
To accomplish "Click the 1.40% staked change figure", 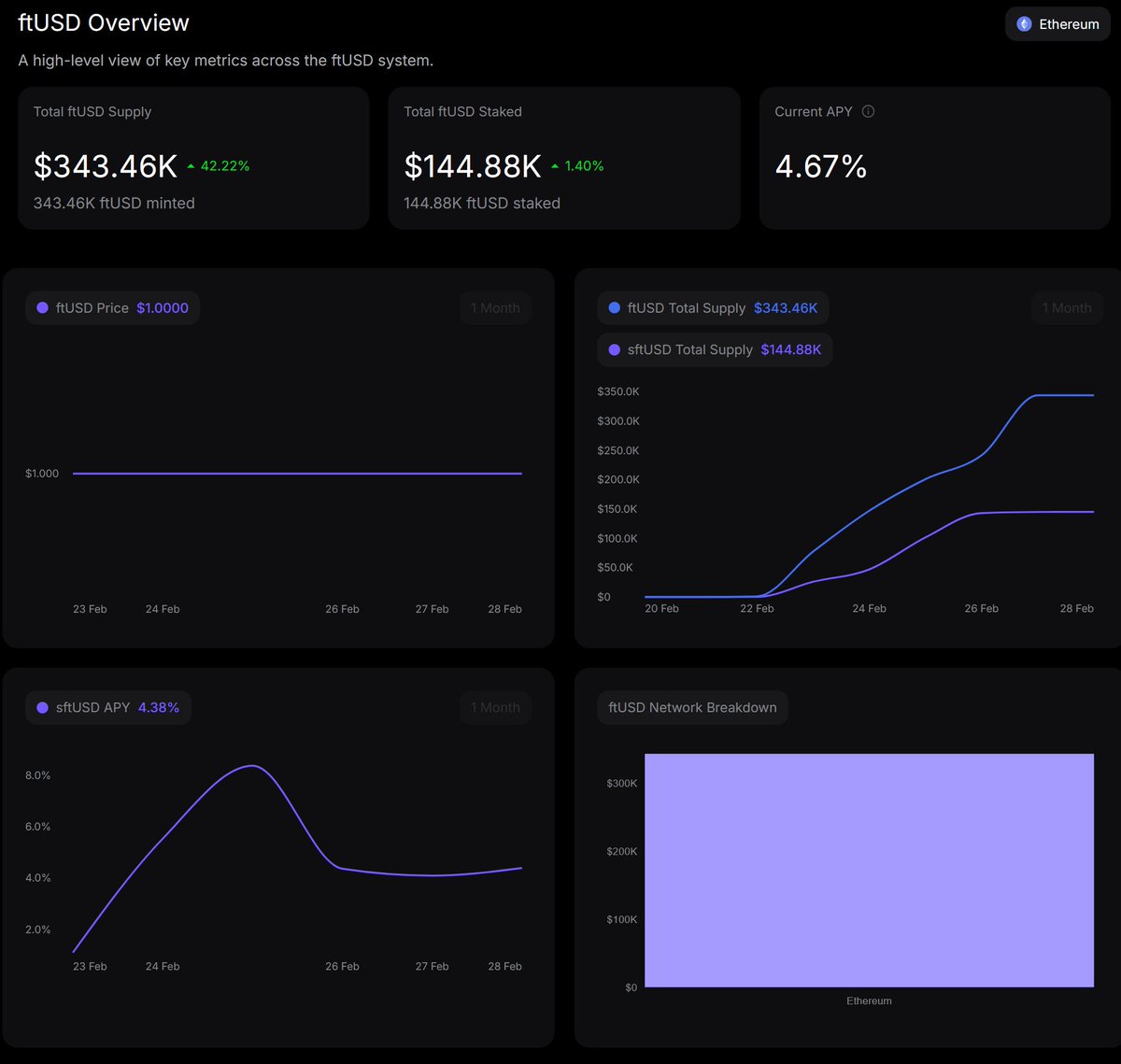I will click(x=584, y=166).
